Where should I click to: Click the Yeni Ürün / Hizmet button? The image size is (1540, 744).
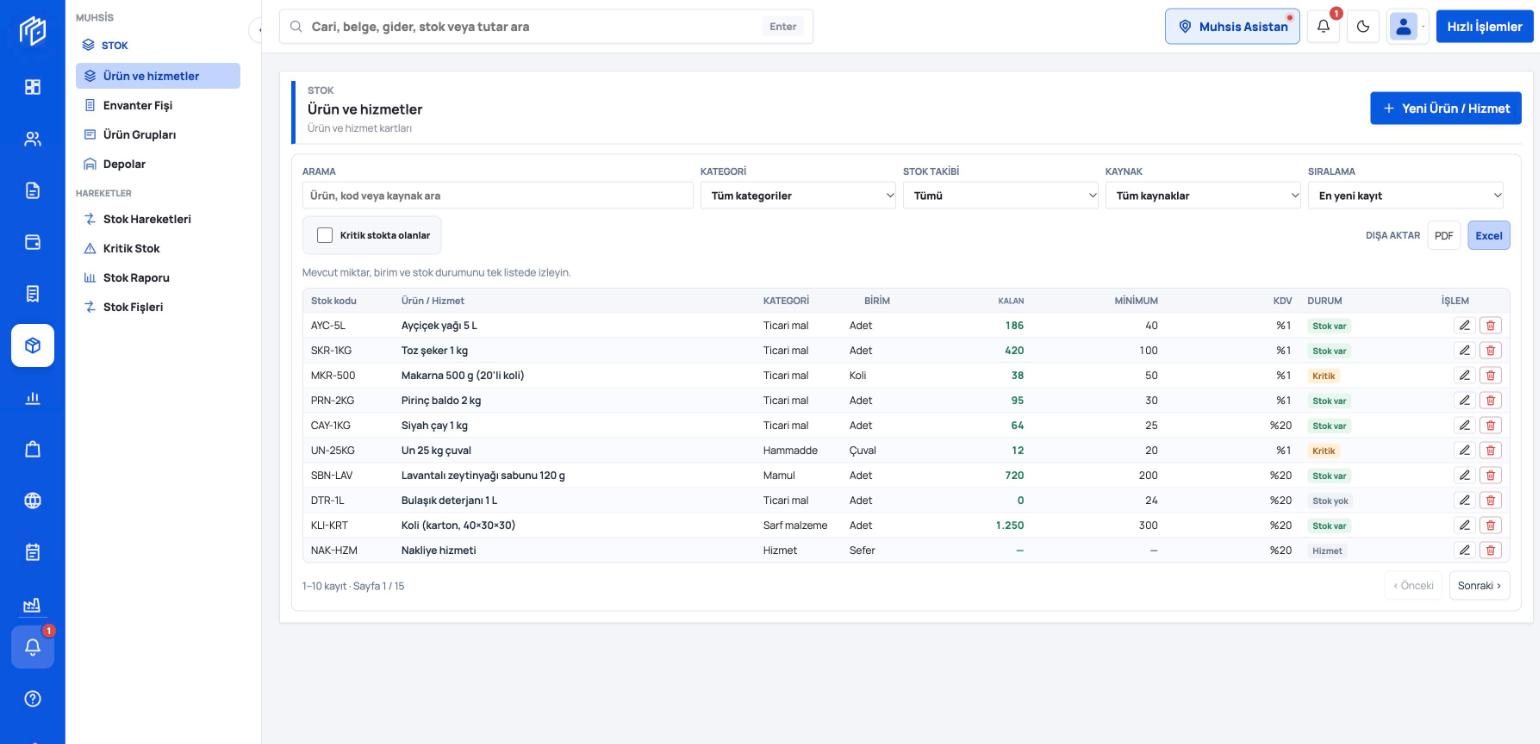pos(1446,108)
